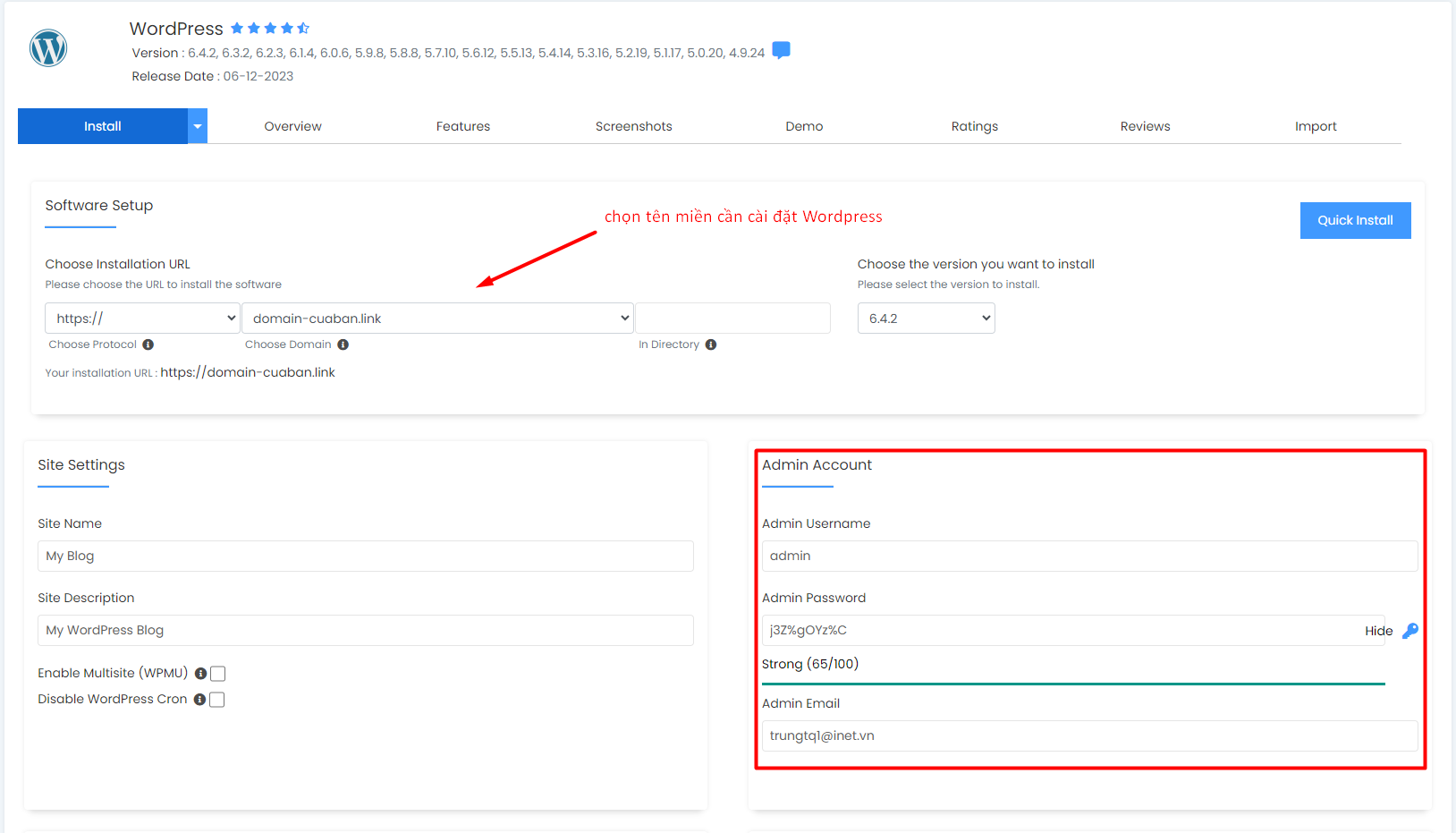The height and width of the screenshot is (833, 1456).
Task: Show info tooltip for Choose Protocol
Action: click(x=148, y=344)
